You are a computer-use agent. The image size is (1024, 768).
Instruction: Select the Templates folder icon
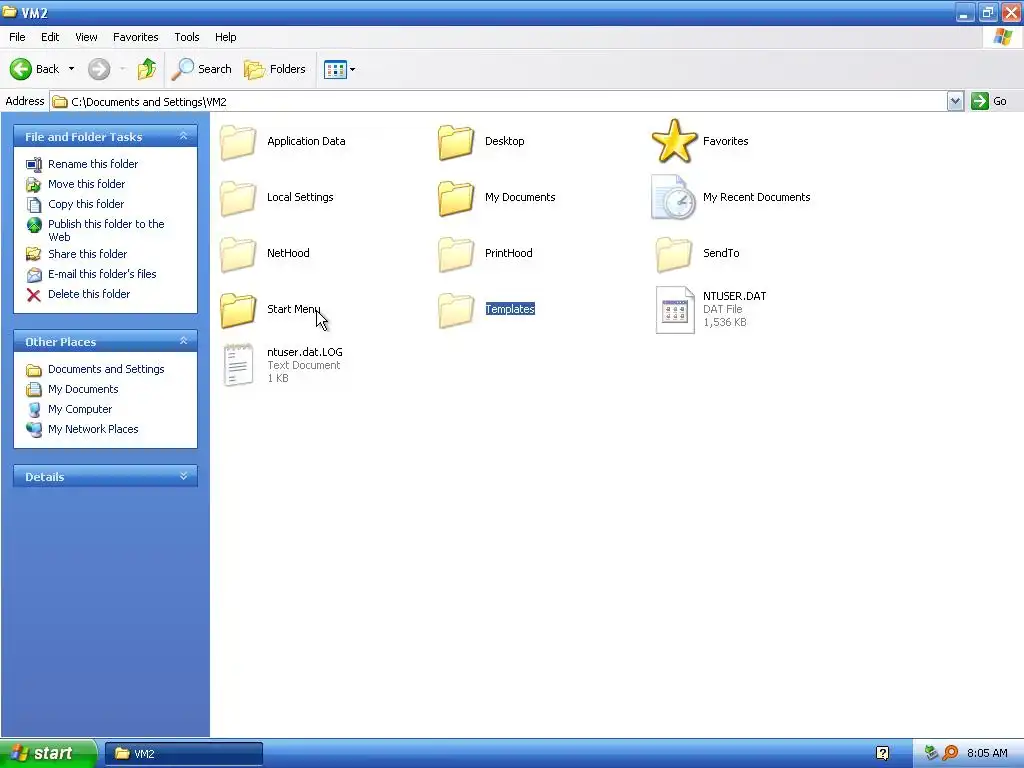456,310
